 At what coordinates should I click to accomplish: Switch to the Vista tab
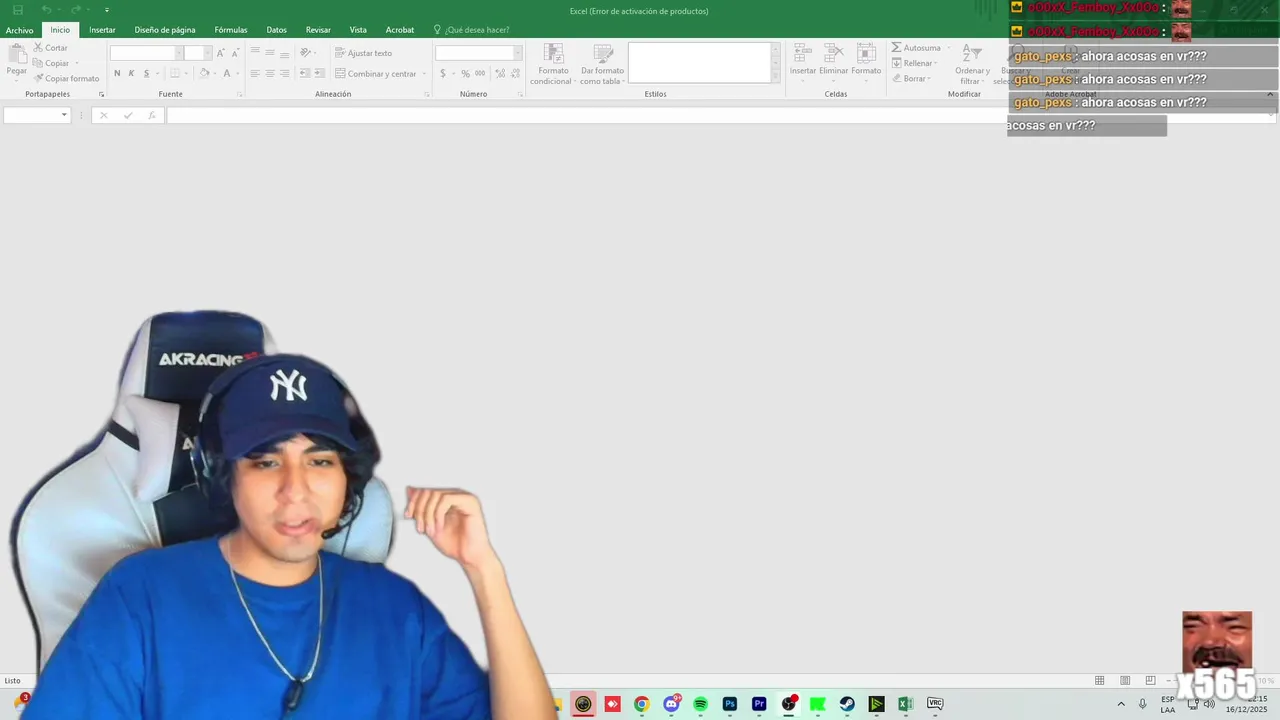358,30
